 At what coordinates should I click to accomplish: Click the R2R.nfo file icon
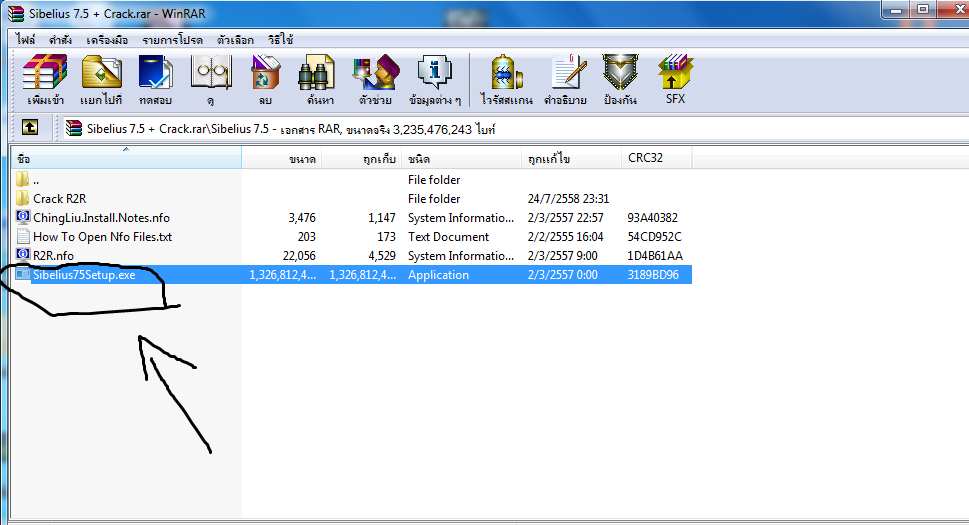[x=23, y=255]
